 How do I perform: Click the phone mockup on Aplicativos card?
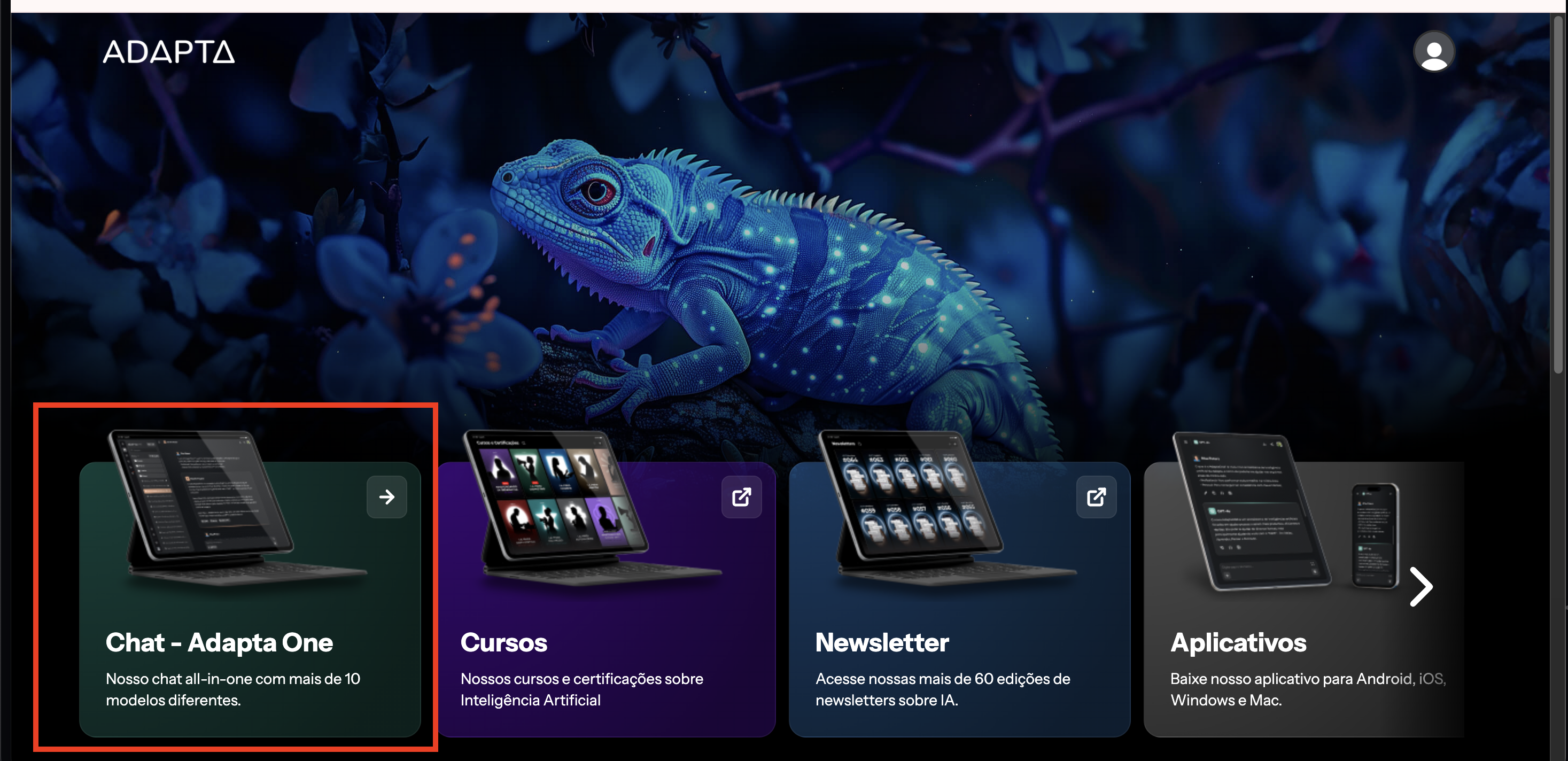[x=1375, y=535]
